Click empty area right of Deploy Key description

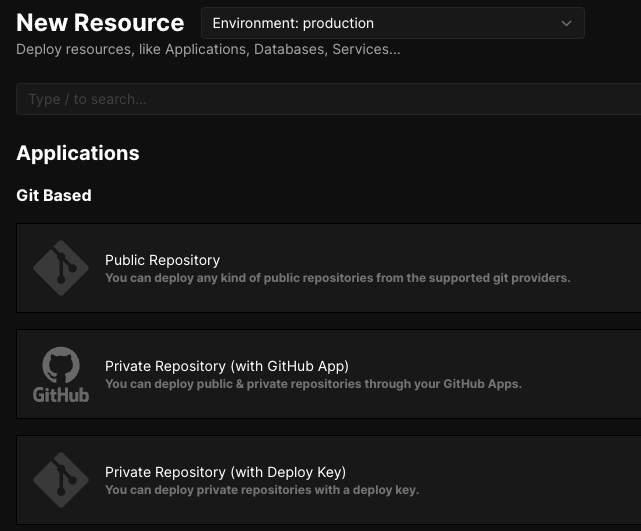530,490
